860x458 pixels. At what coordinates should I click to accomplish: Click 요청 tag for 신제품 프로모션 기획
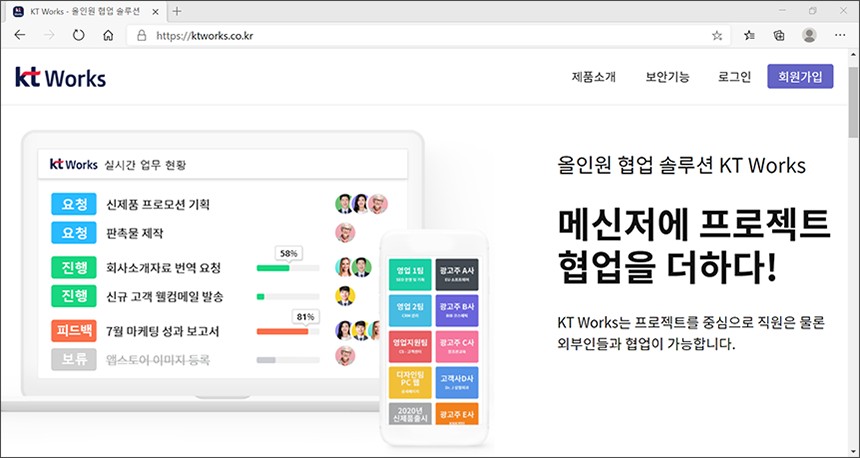73,204
